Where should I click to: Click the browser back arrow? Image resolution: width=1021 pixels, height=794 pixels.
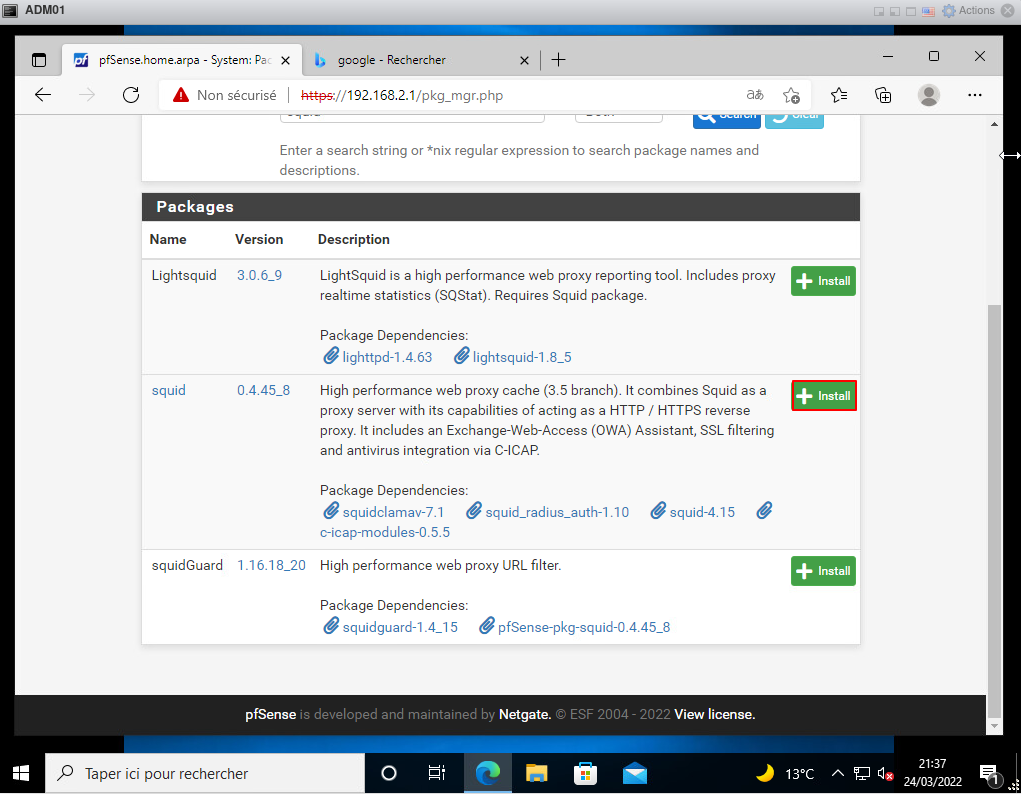pos(42,95)
